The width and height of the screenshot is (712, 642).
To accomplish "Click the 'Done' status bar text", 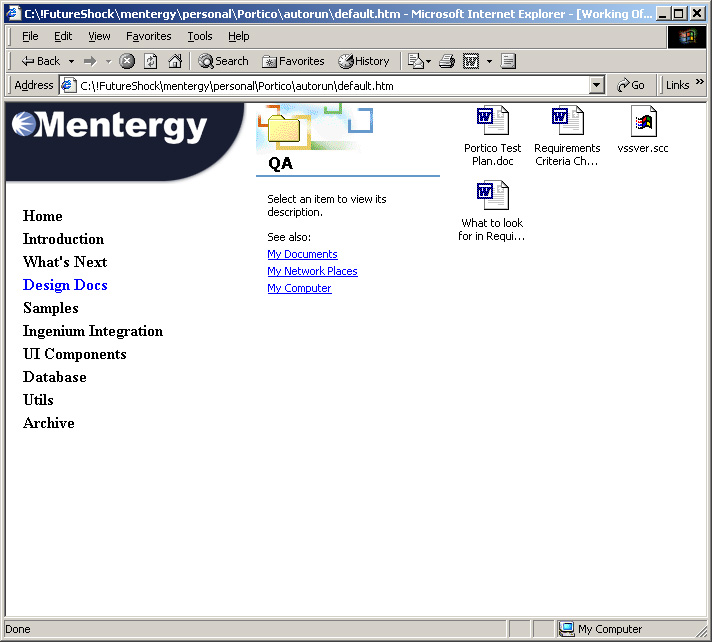I will (18, 629).
